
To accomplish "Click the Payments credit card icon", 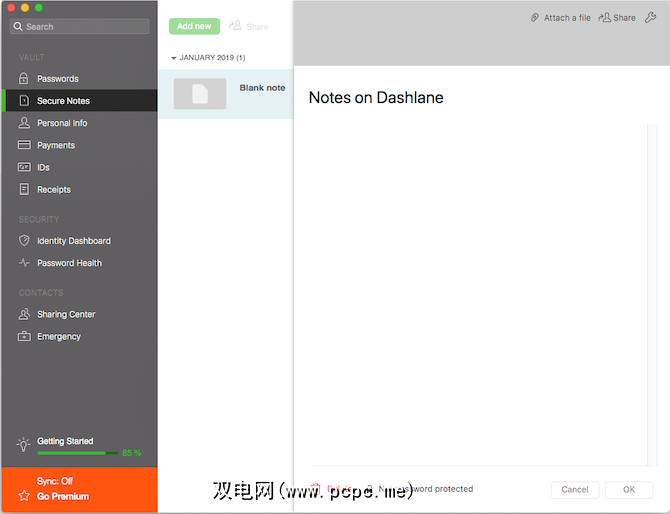I will click(24, 145).
